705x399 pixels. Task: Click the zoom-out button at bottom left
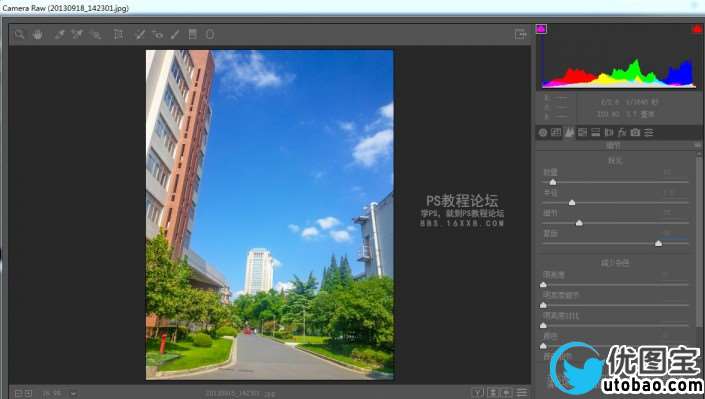tap(18, 393)
